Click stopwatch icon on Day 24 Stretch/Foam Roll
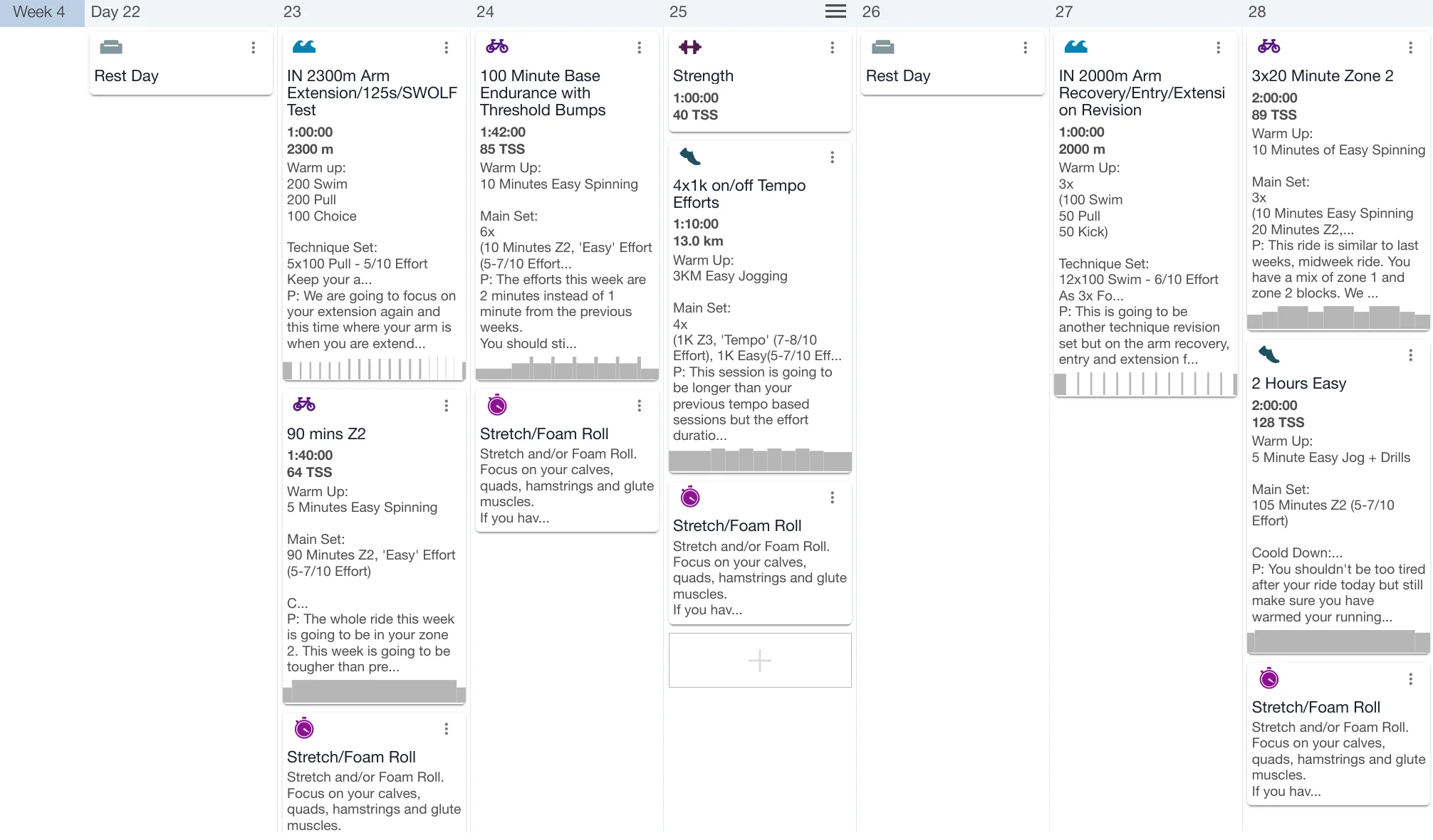The height and width of the screenshot is (840, 1433). [x=497, y=406]
